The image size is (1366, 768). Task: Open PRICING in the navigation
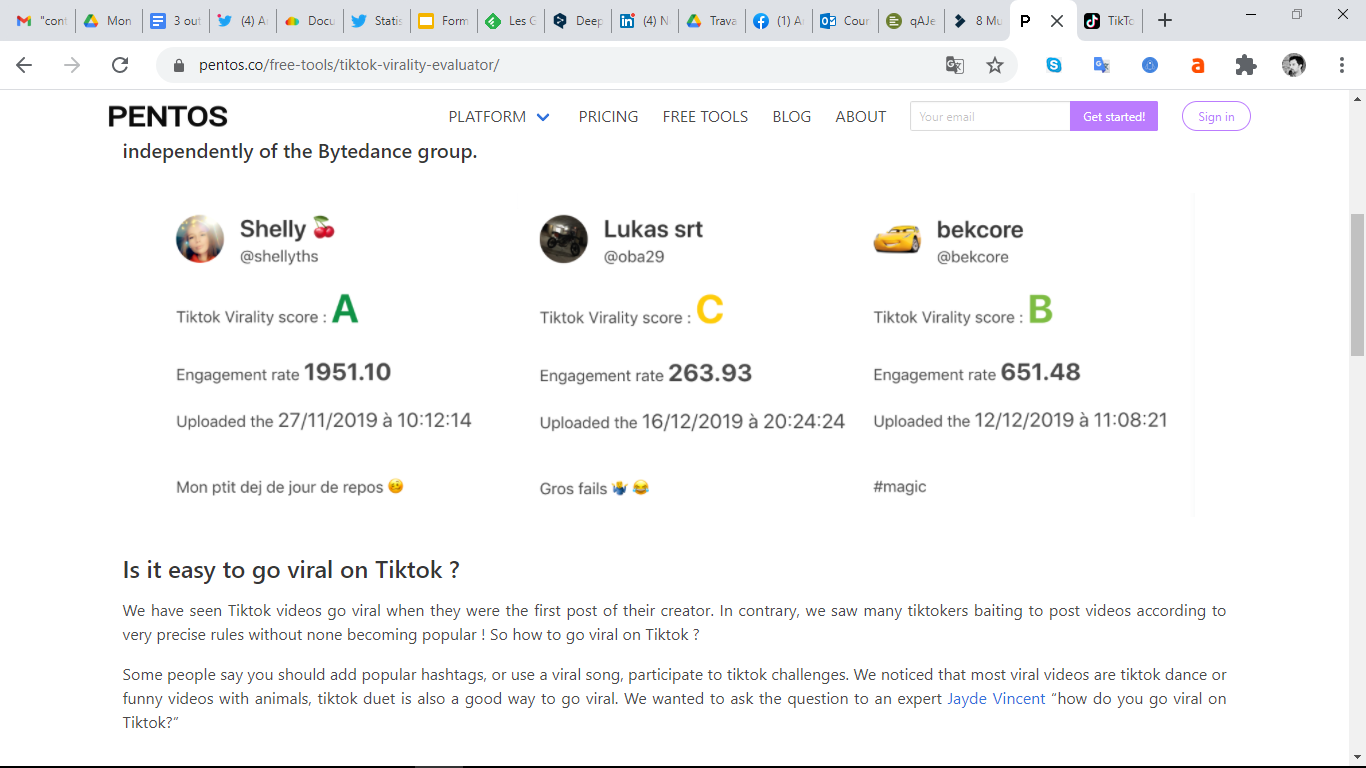point(608,117)
